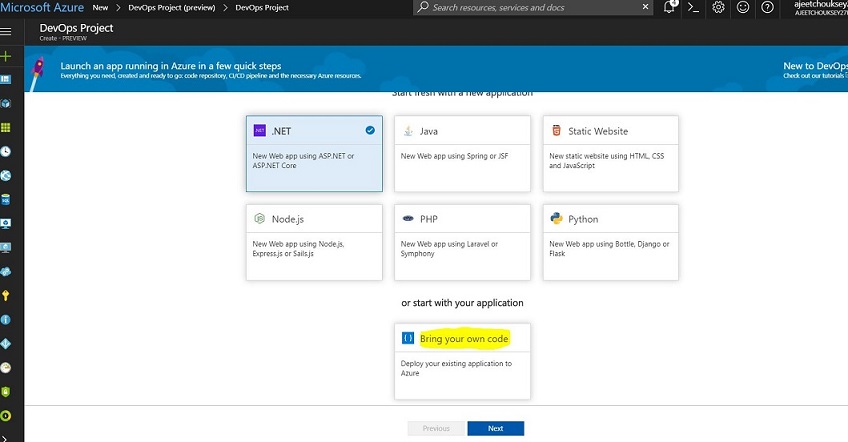848x442 pixels.
Task: Select the Bring your own code card
Action: coord(462,361)
